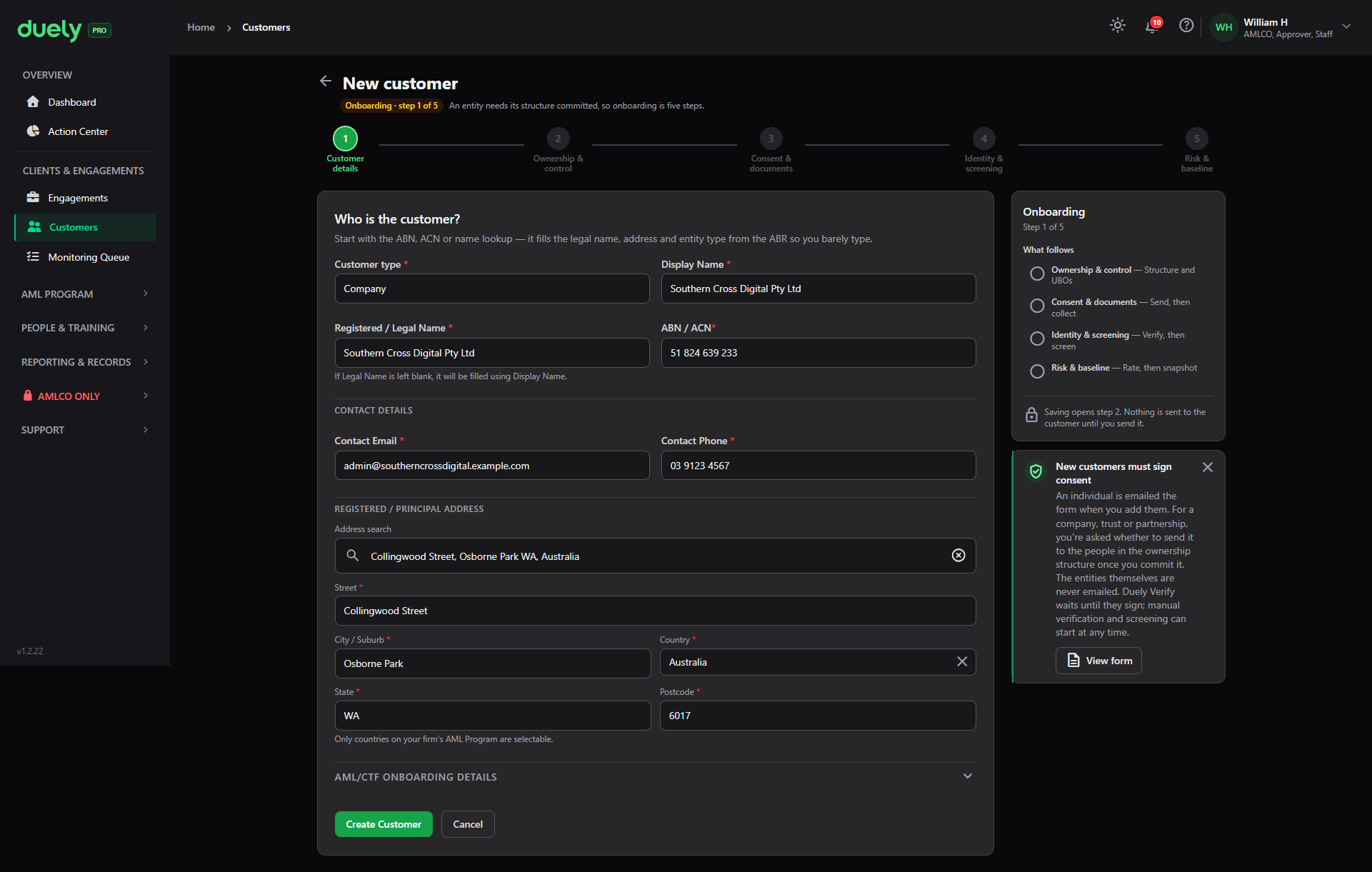Click the City / Suburb field
Viewport: 1372px width, 872px height.
pos(492,663)
